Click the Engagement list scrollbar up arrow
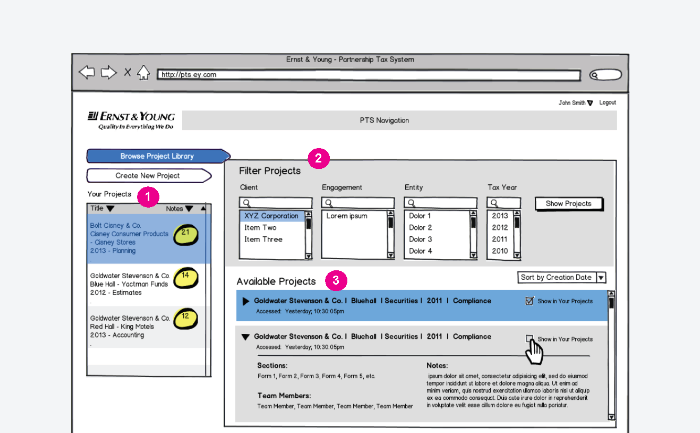The image size is (700, 433). (x=391, y=214)
